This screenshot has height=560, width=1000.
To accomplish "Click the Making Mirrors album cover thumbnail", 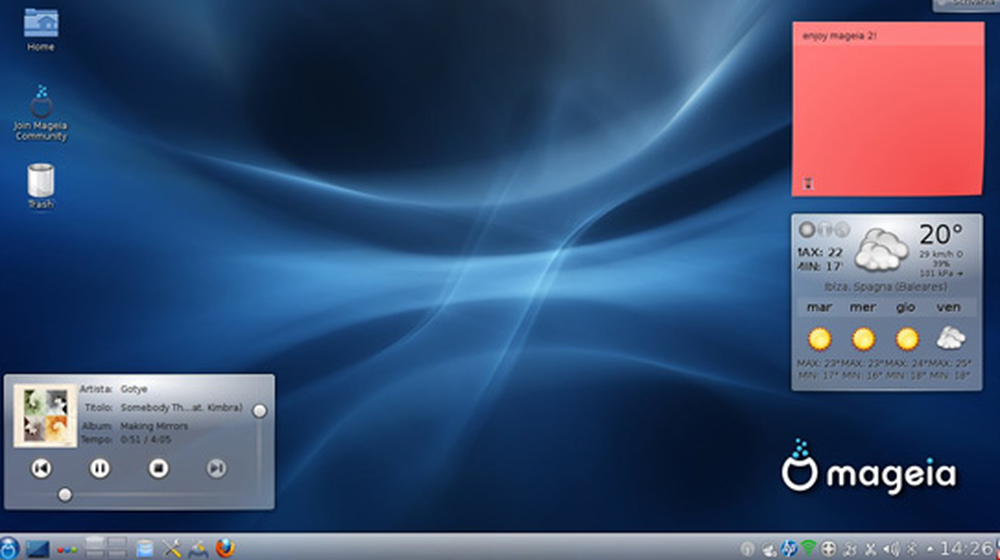I will 45,415.
